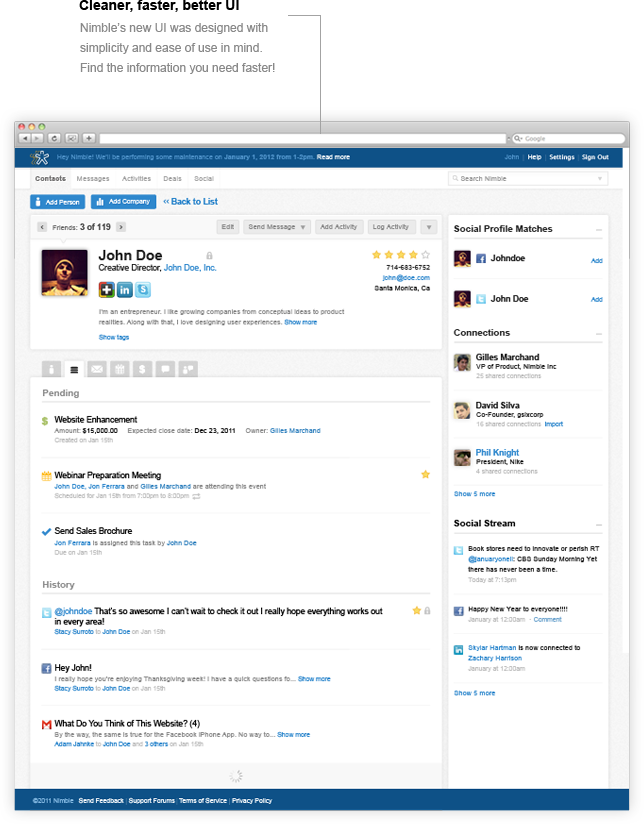Toggle the star on the @johndoe tweet
Viewport: 644px width, 824px height.
[416, 611]
